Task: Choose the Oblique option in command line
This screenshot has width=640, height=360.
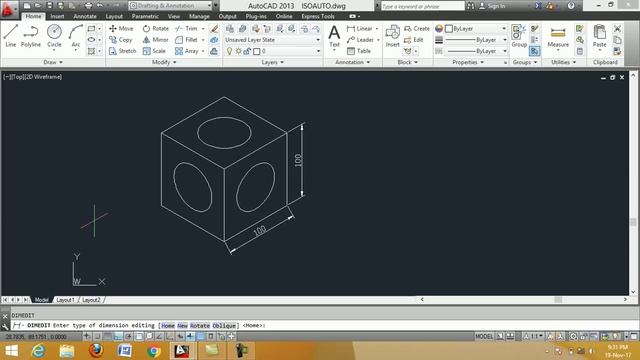Action: pyautogui.click(x=224, y=325)
